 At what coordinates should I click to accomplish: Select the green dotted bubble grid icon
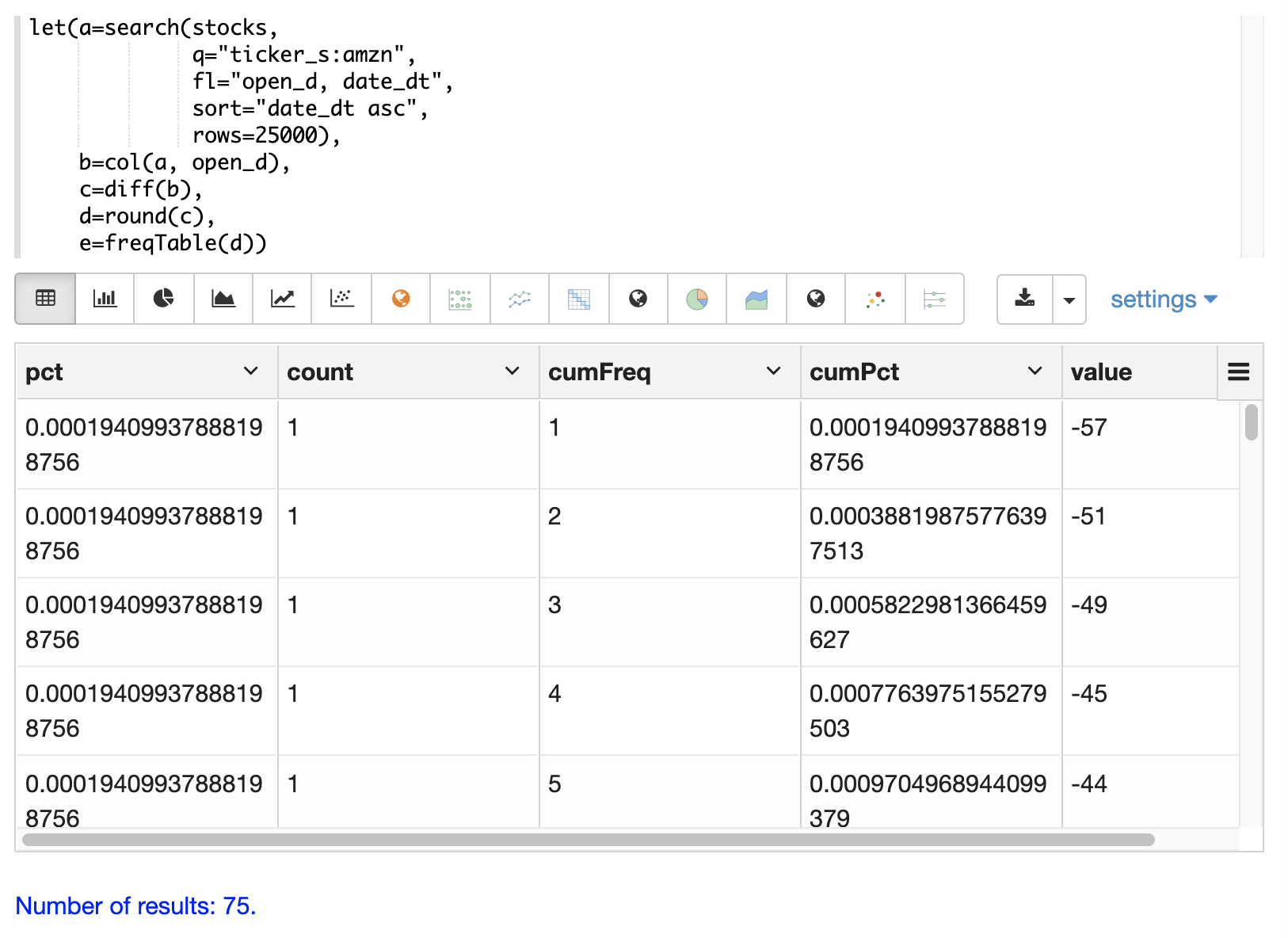pyautogui.click(x=460, y=299)
